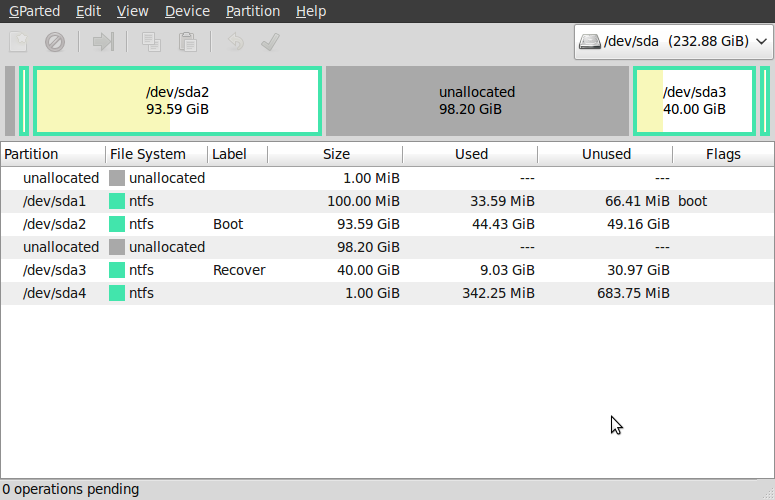The width and height of the screenshot is (775, 500).
Task: Open the Partition menu
Action: 252,11
